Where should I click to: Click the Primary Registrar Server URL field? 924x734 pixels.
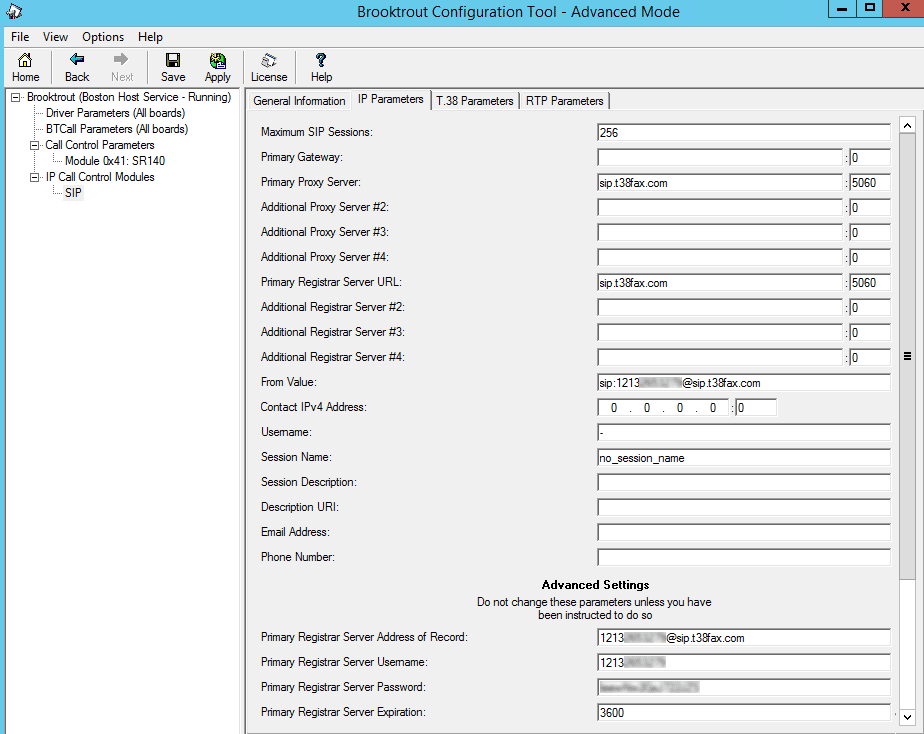[x=720, y=283]
